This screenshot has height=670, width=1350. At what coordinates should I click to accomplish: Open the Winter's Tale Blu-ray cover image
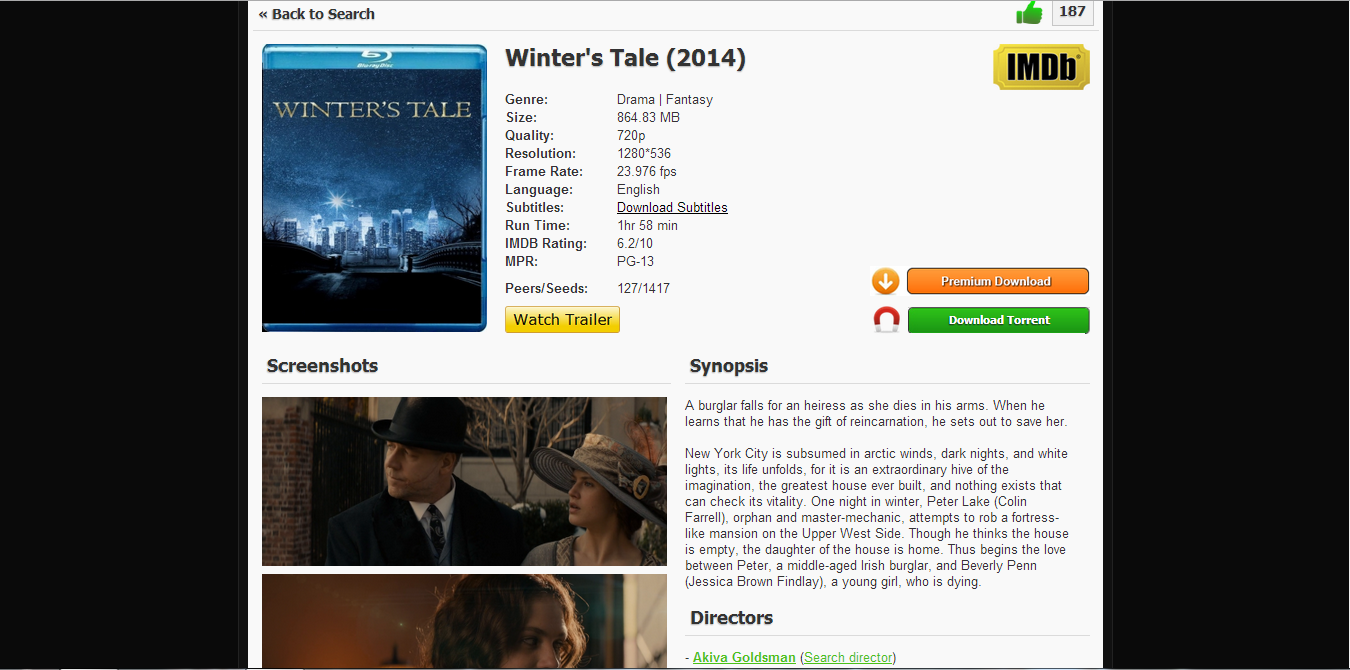[x=374, y=188]
